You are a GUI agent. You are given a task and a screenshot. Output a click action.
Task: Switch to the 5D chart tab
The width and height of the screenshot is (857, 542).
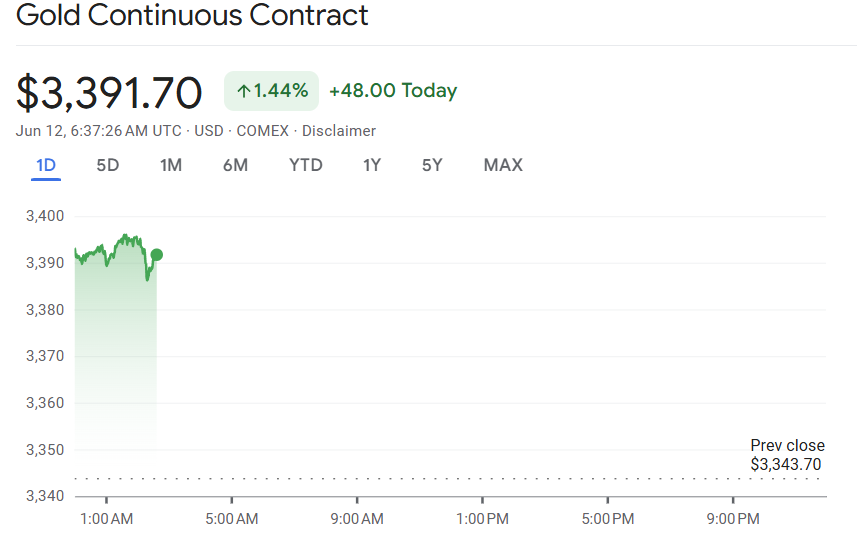click(108, 165)
